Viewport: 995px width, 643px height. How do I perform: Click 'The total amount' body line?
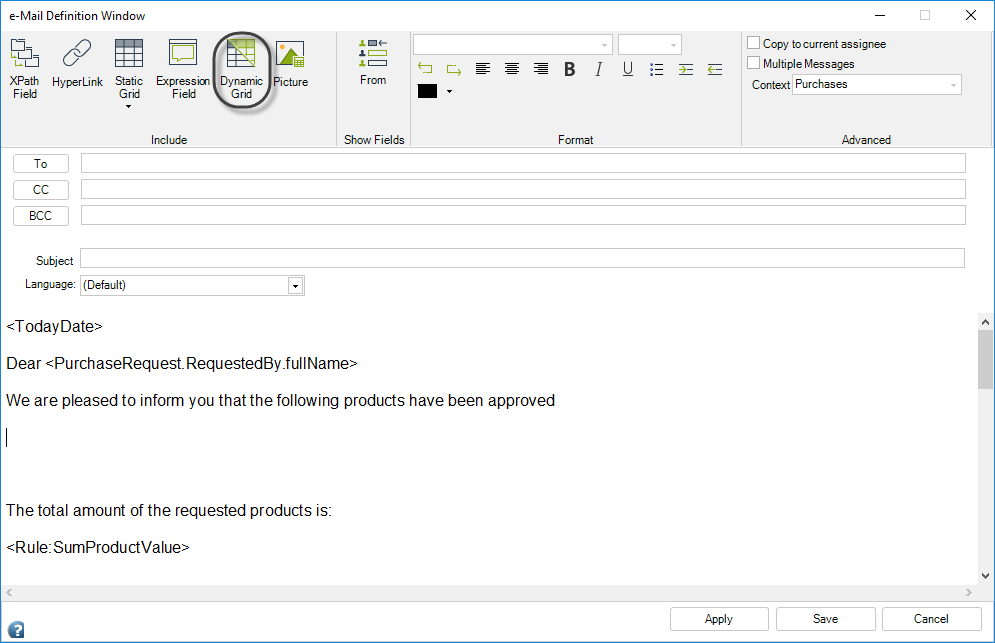click(169, 510)
